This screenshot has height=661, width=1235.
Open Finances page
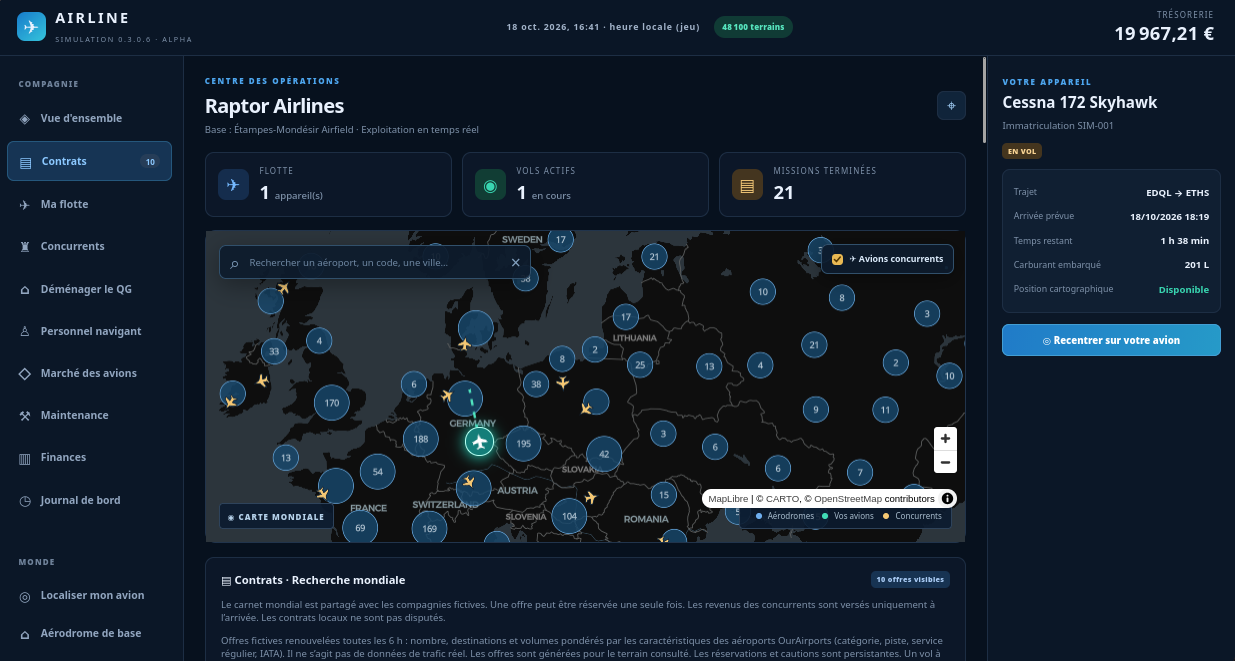89,457
